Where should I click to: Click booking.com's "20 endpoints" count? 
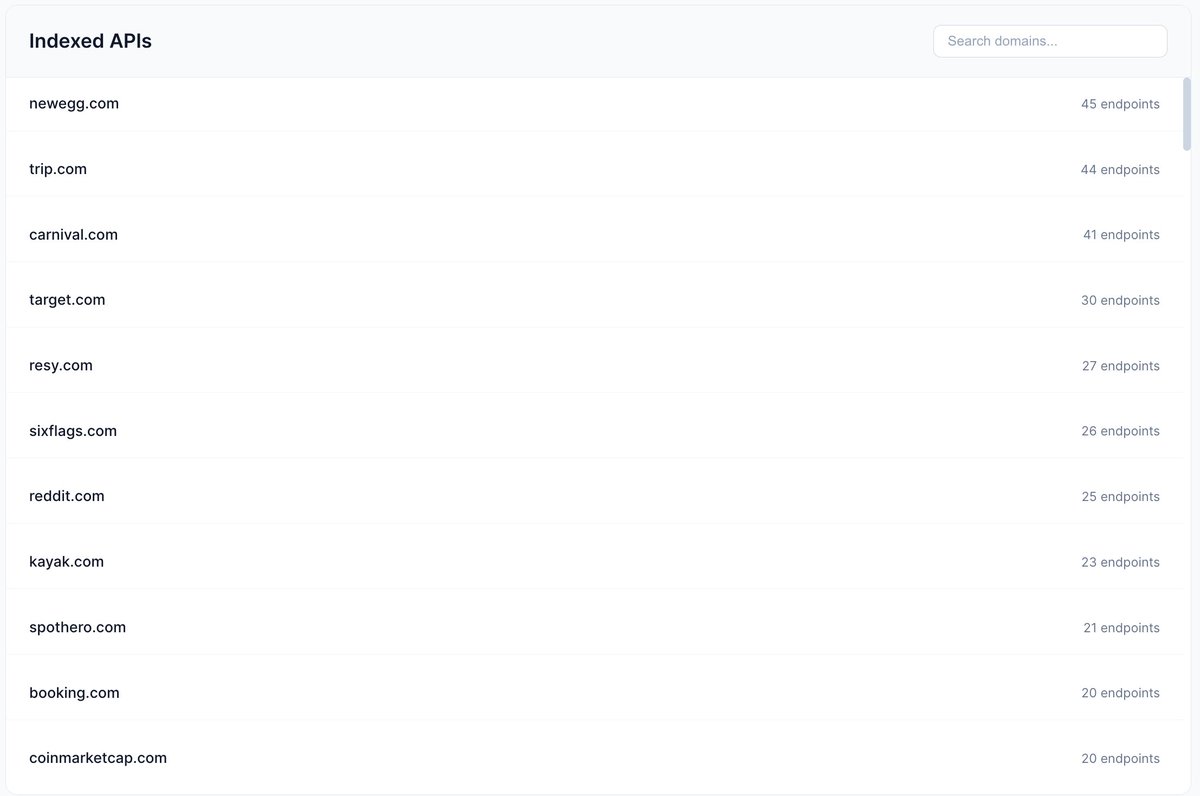coord(1120,693)
